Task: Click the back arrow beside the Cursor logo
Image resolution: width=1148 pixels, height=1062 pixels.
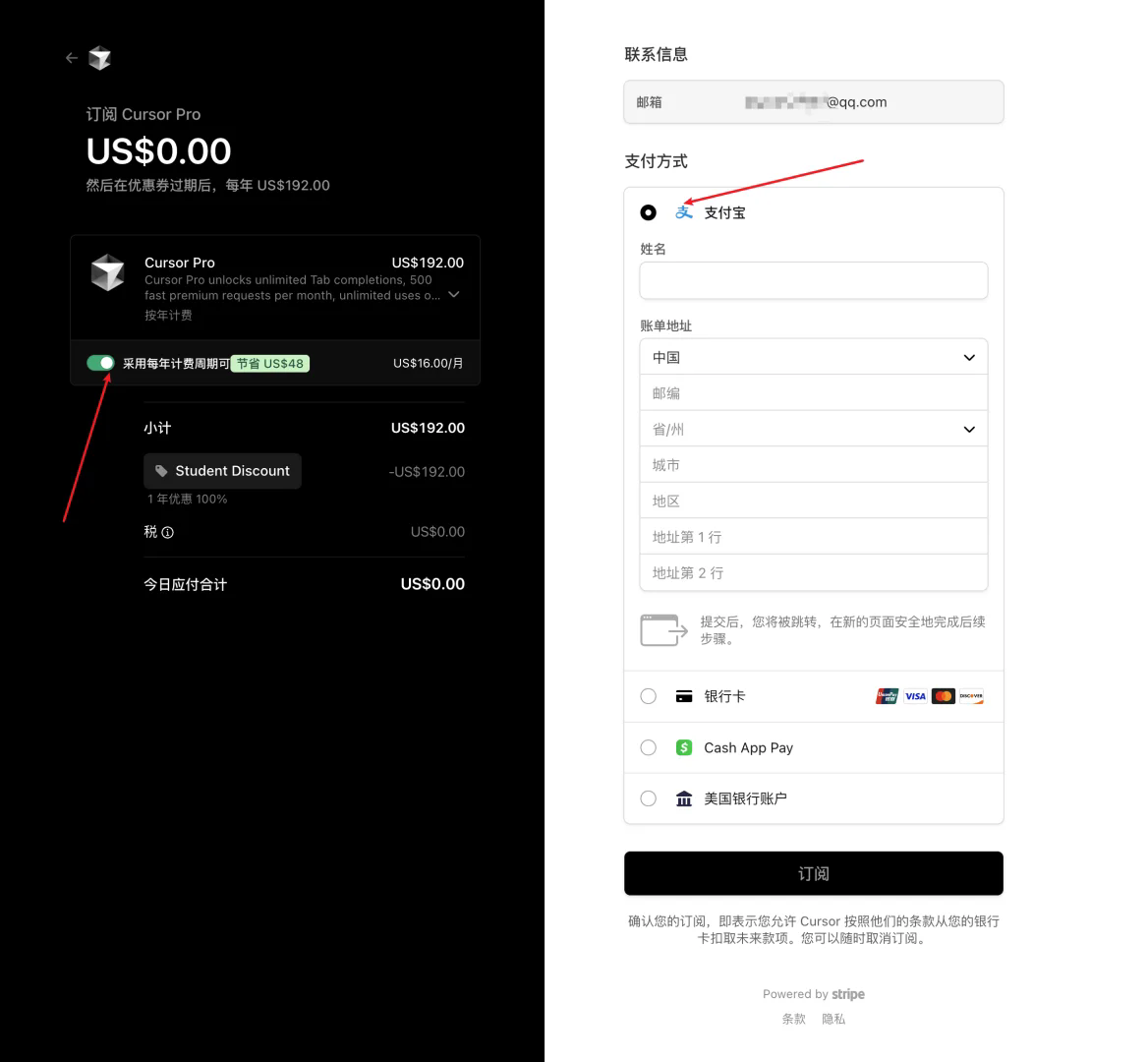Action: [71, 58]
